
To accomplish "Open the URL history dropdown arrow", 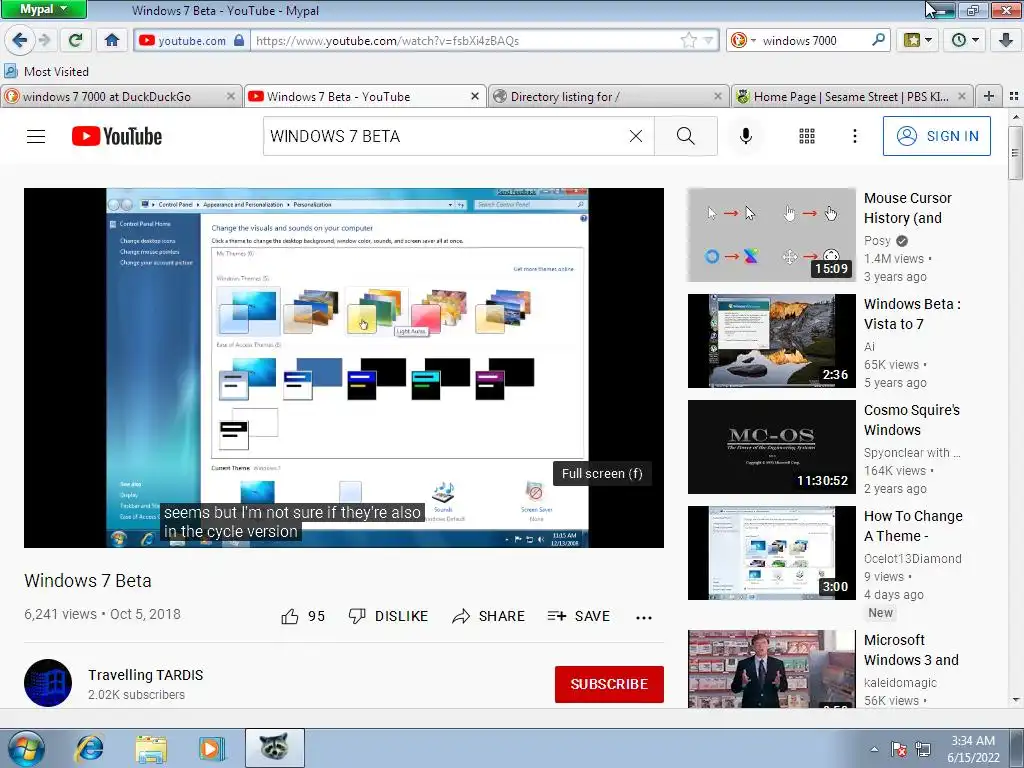I will tap(708, 40).
